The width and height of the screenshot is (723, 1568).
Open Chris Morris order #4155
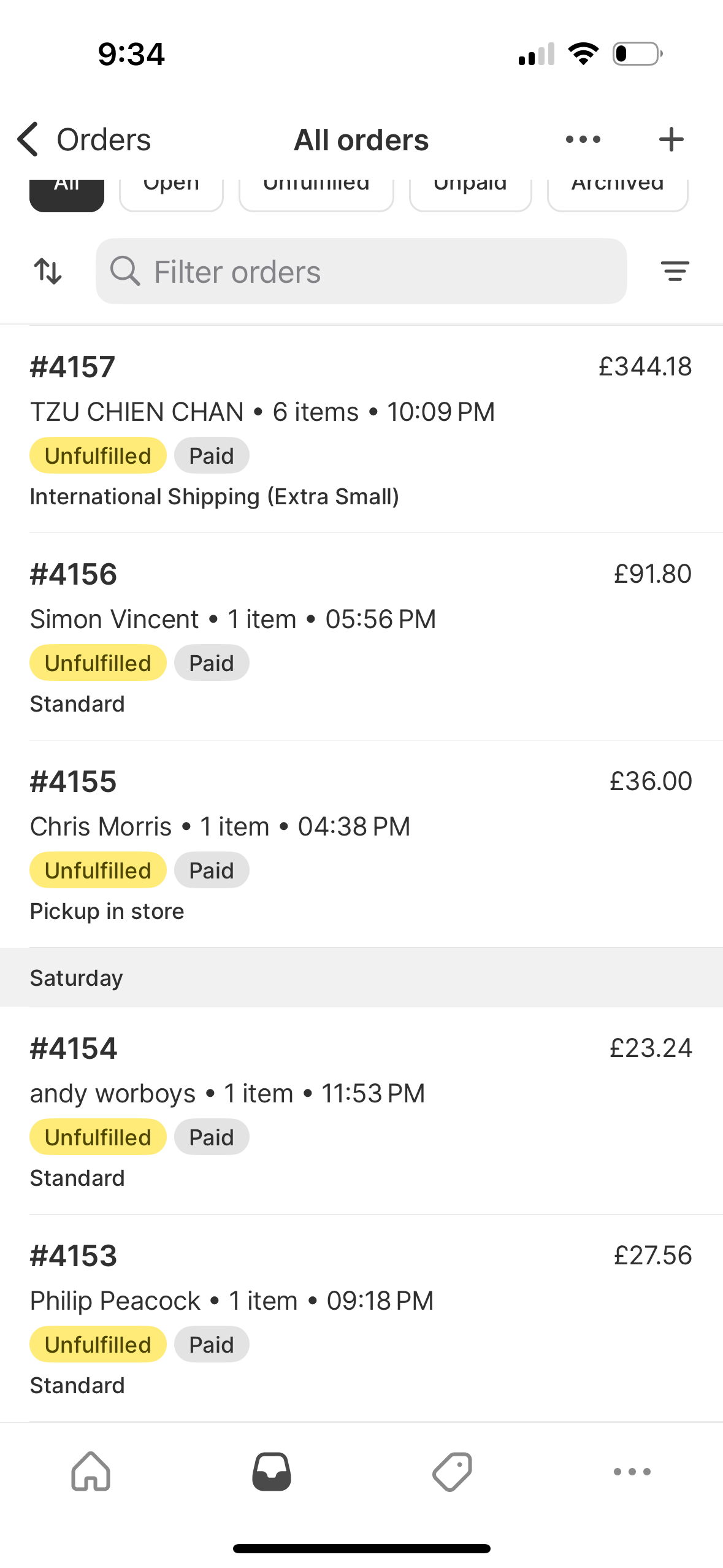click(x=361, y=844)
